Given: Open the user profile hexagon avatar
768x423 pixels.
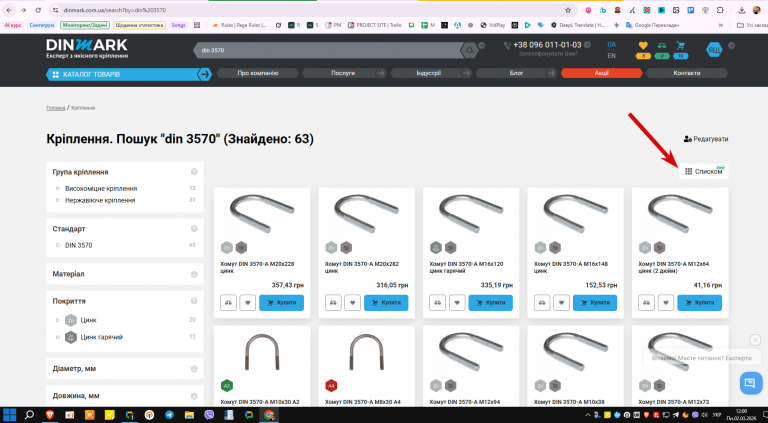Looking at the screenshot, I should [714, 49].
